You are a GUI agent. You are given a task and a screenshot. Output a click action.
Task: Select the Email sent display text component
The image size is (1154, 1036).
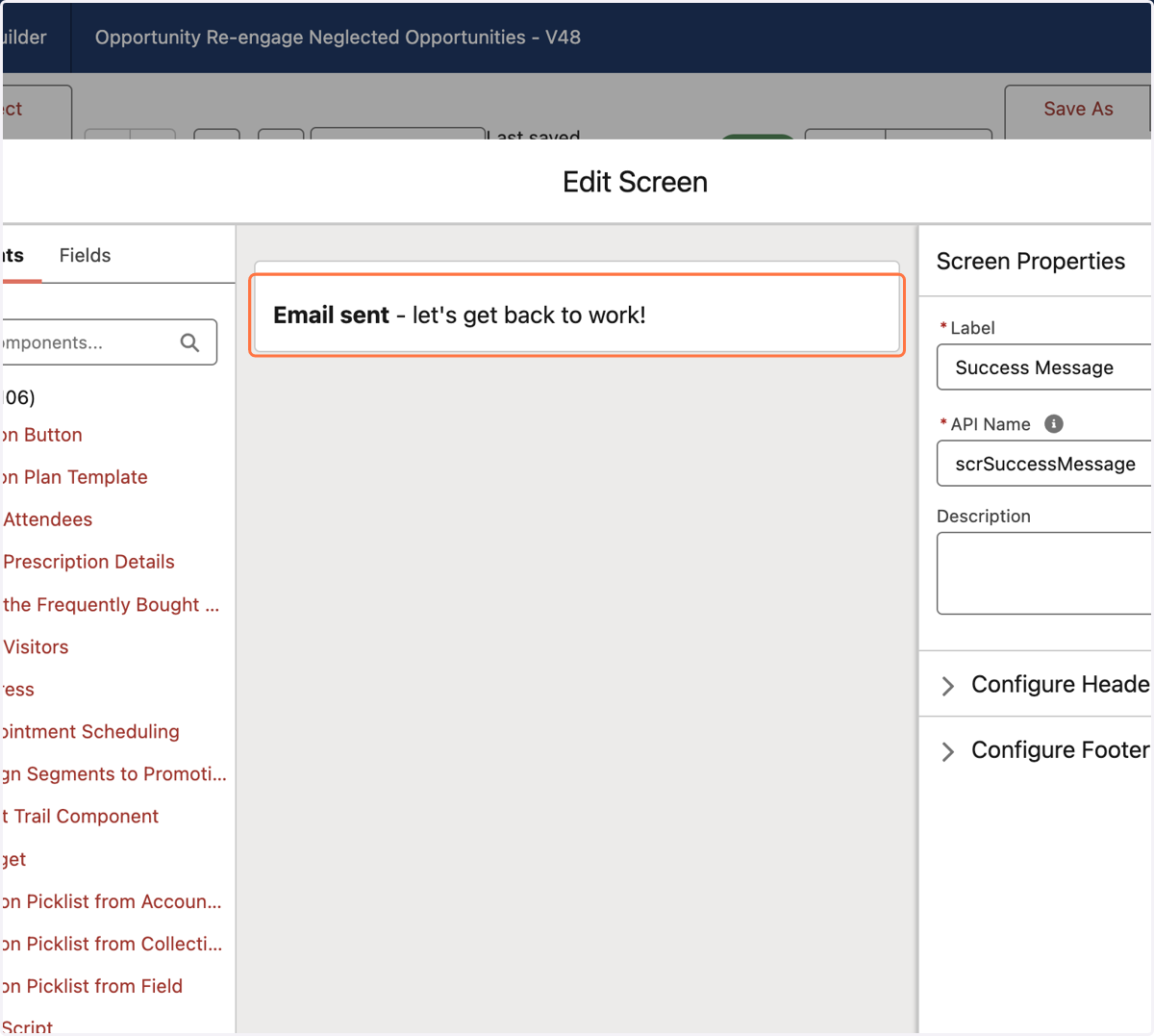(x=577, y=315)
